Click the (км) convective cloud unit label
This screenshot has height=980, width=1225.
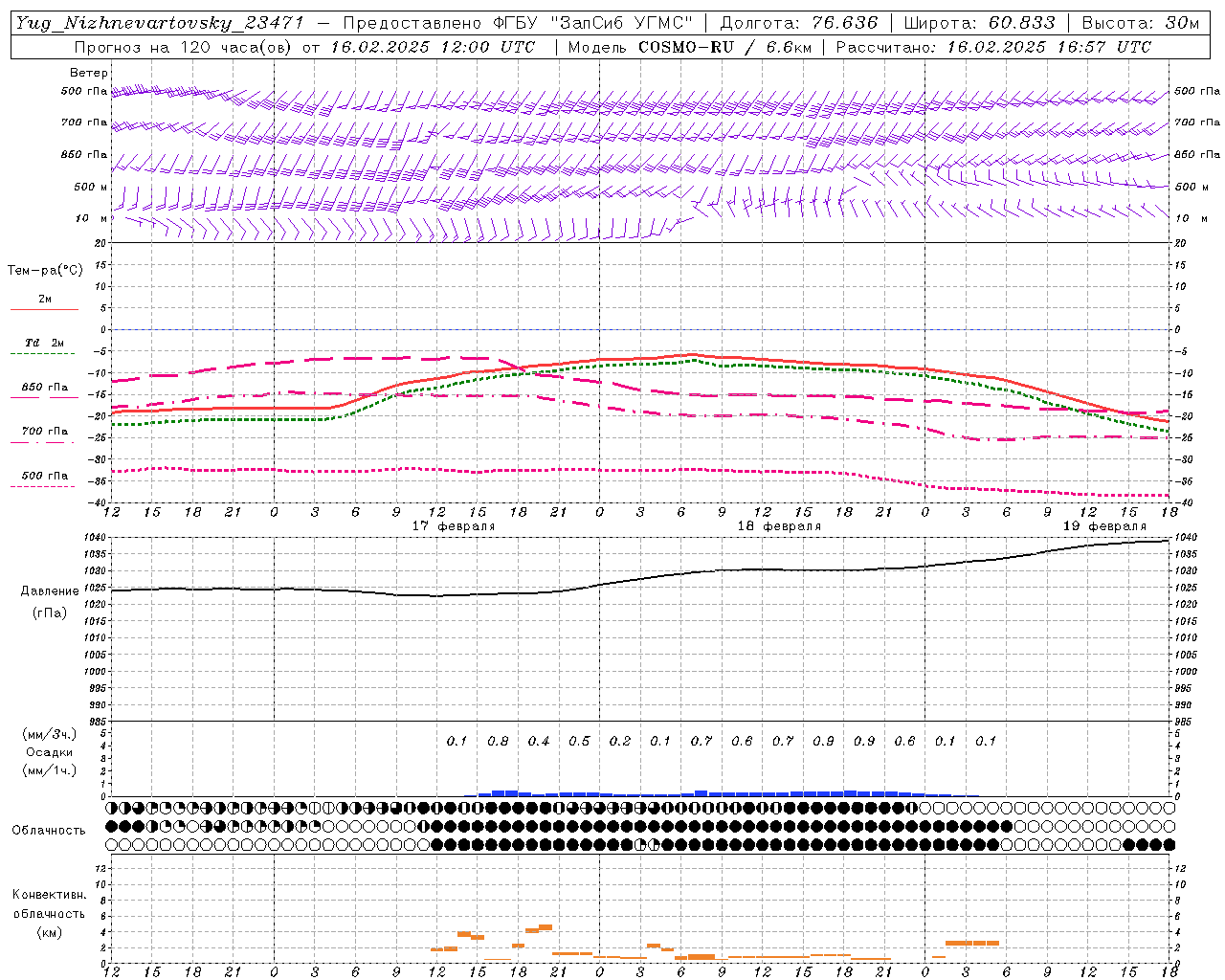pyautogui.click(x=49, y=932)
